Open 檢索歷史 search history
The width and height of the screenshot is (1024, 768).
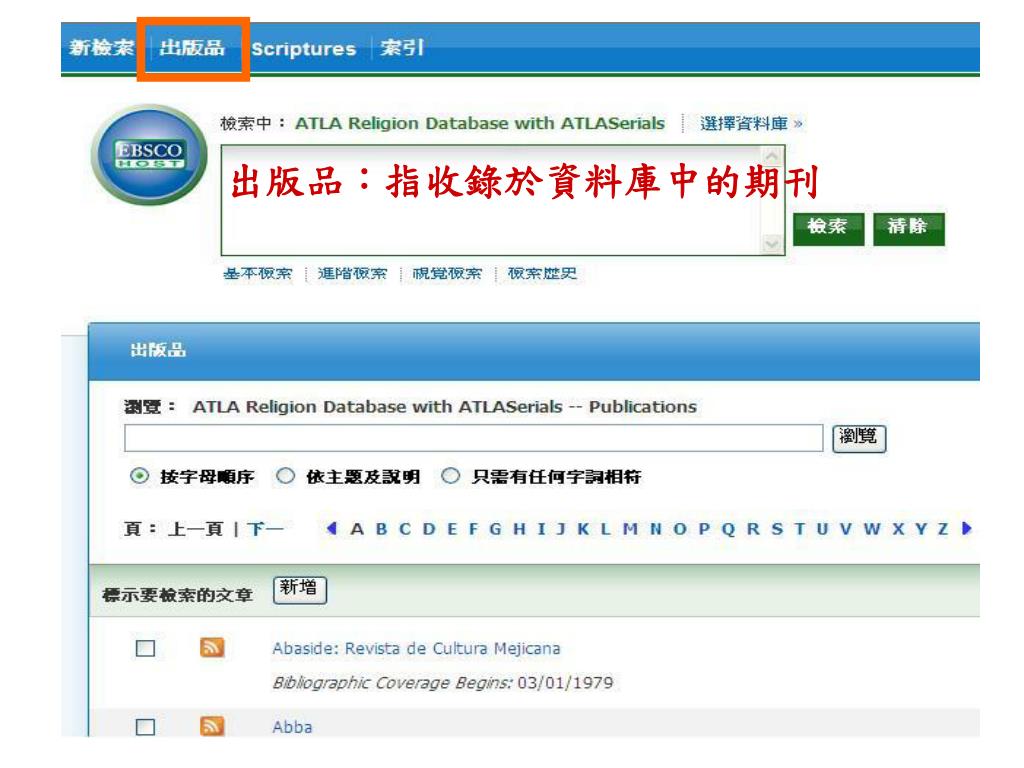coord(543,274)
